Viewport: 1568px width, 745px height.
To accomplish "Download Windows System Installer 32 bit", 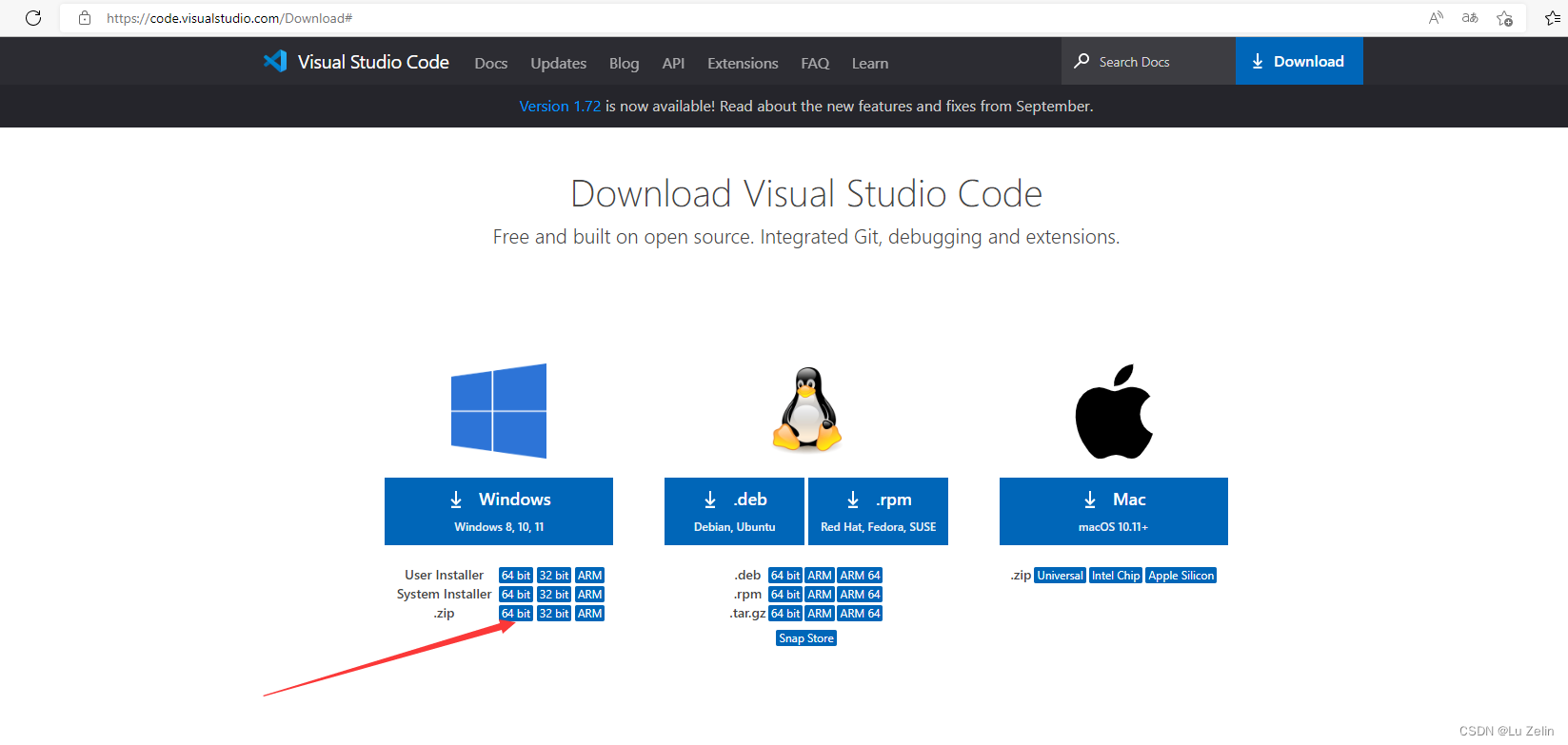I will [554, 595].
